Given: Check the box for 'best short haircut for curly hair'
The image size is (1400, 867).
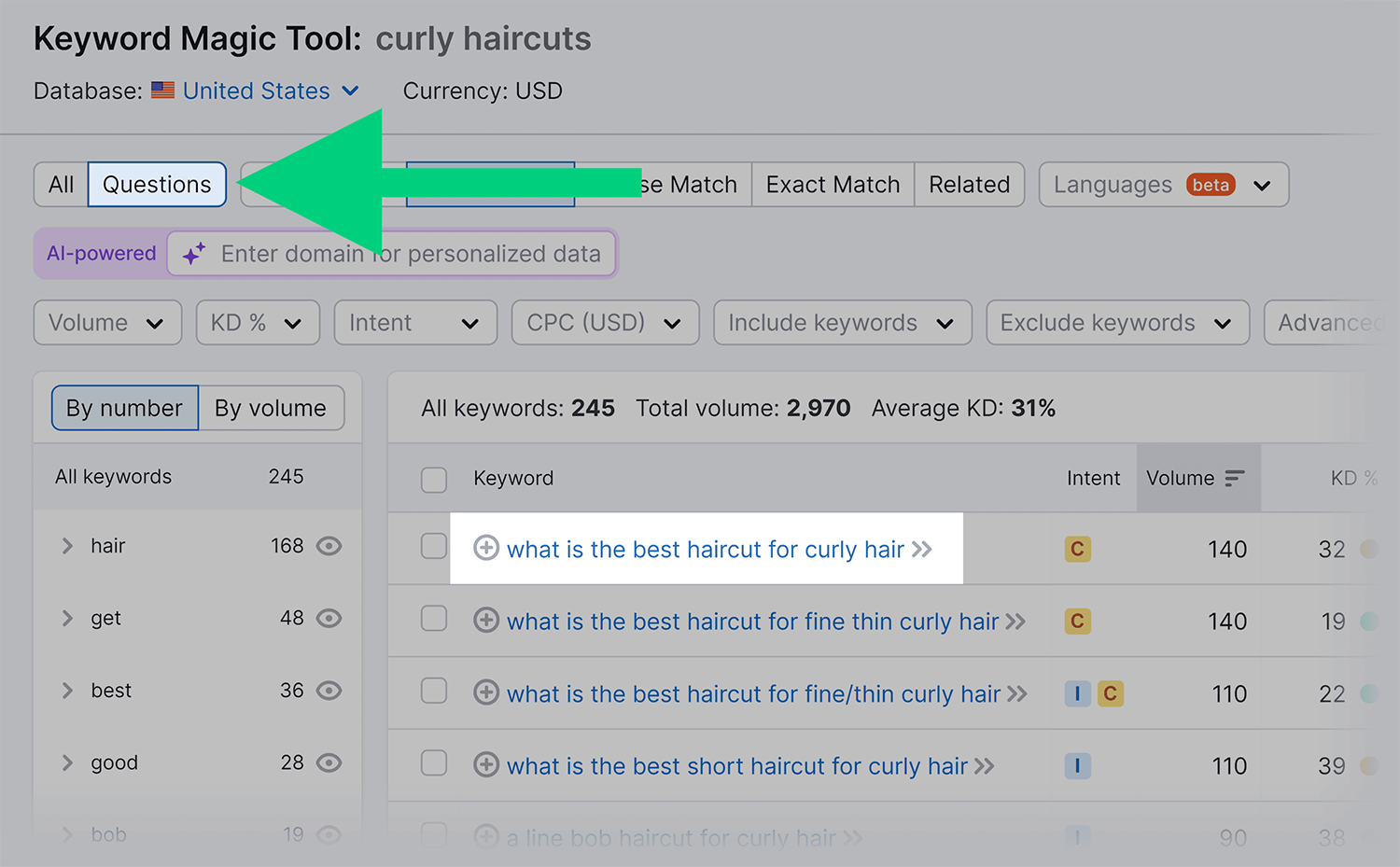Looking at the screenshot, I should (434, 762).
